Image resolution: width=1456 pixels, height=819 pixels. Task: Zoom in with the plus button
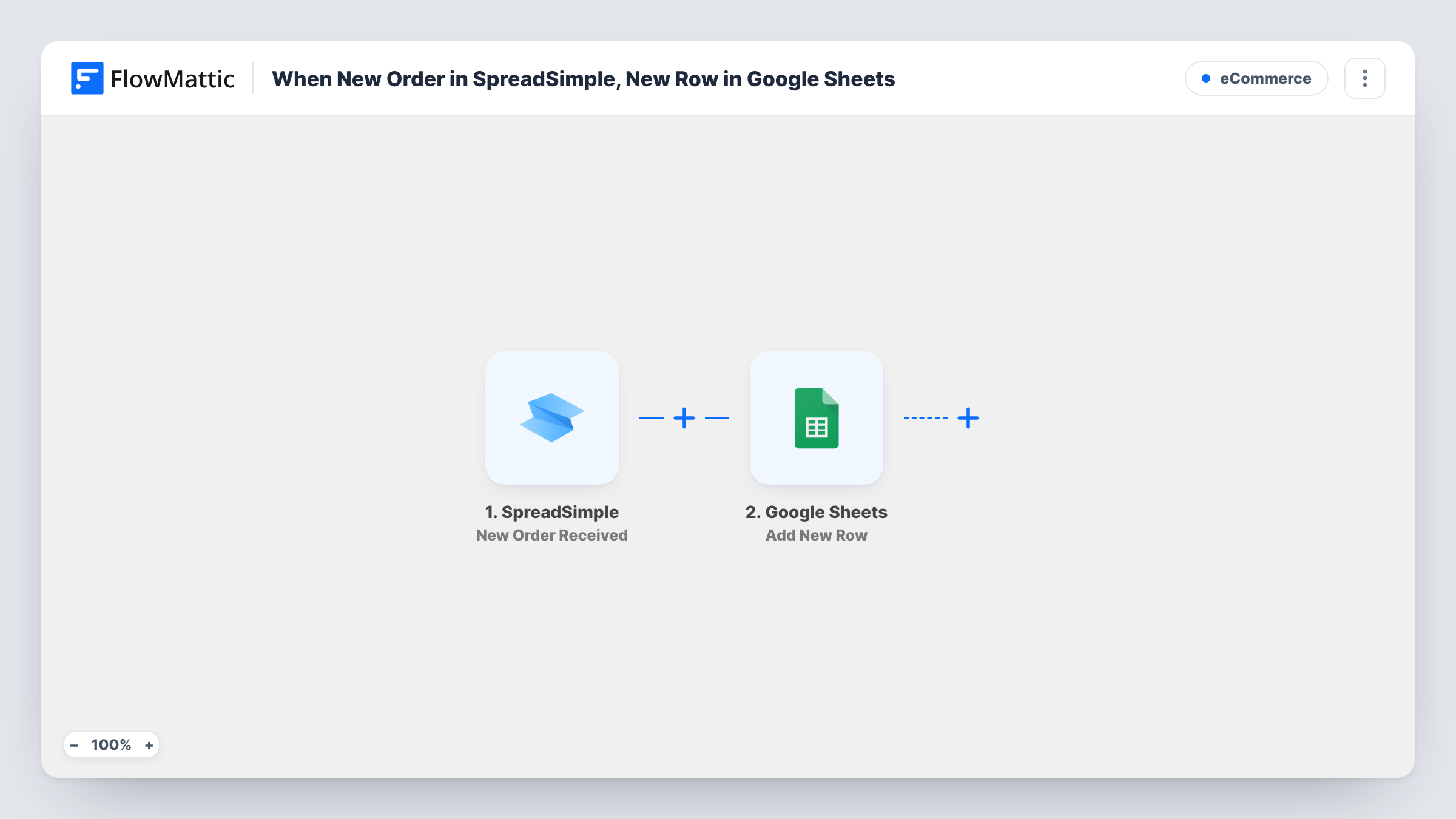click(149, 745)
